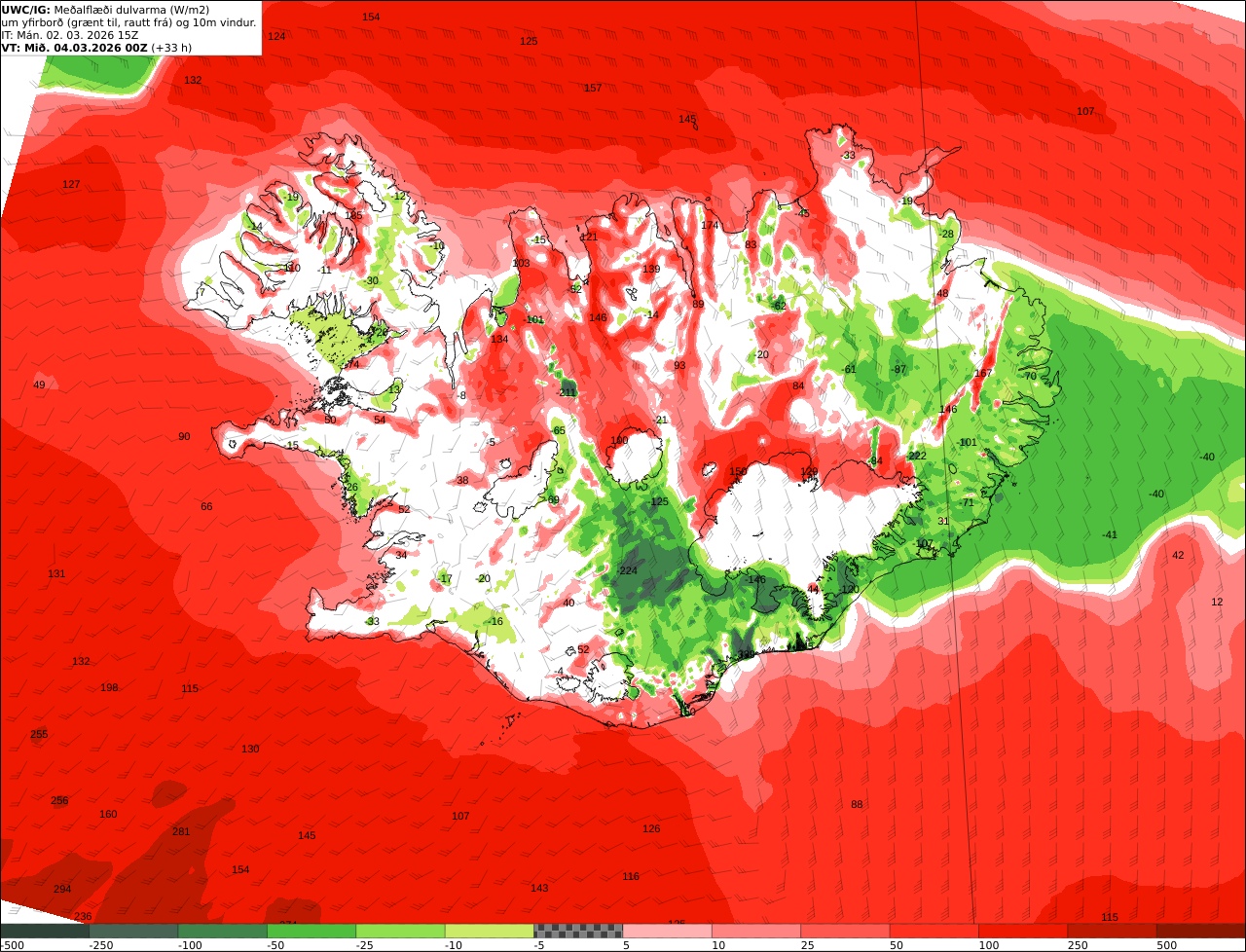Viewport: 1246px width, 952px height.
Task: Click the map value 143
Action: coord(539,888)
